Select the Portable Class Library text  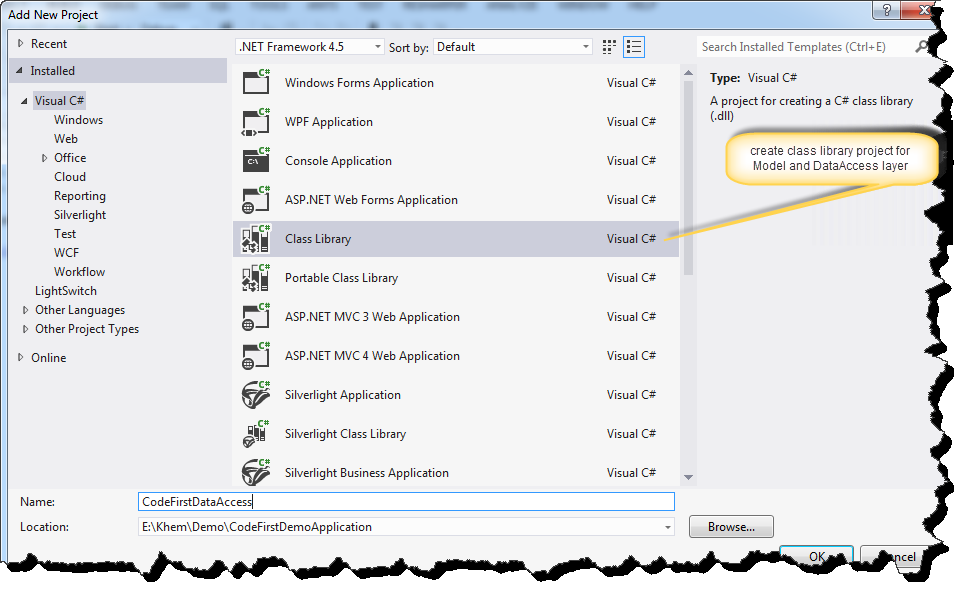[341, 278]
